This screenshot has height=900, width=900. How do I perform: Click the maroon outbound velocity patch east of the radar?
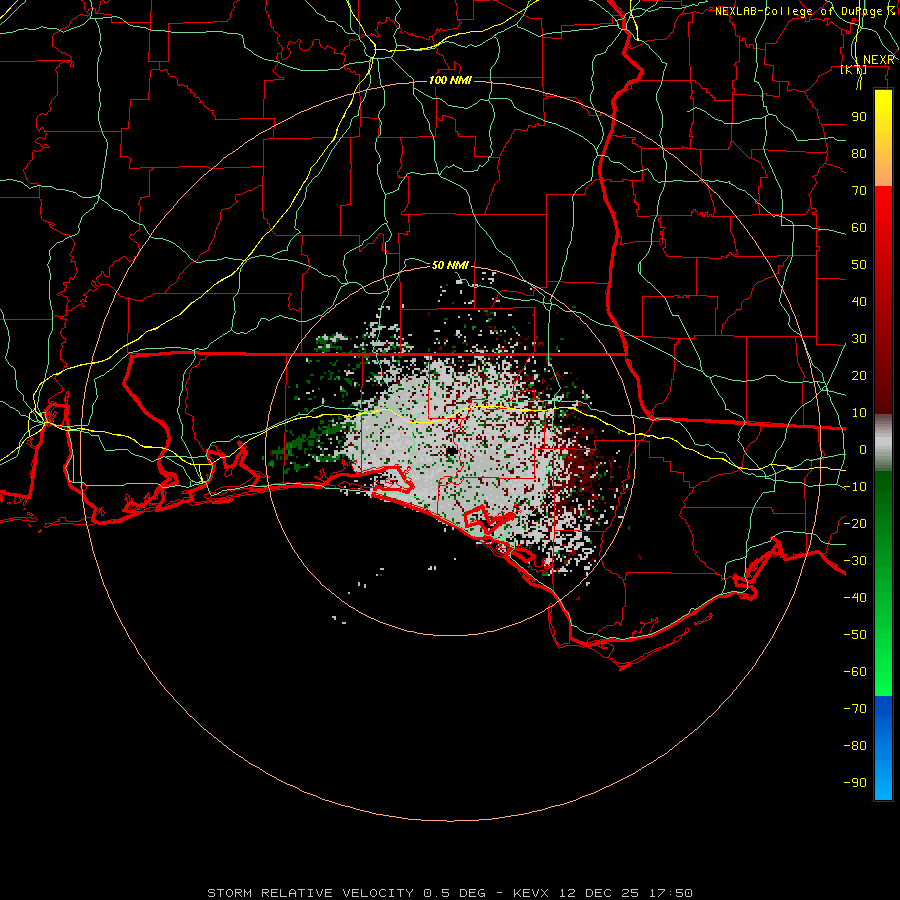click(579, 468)
